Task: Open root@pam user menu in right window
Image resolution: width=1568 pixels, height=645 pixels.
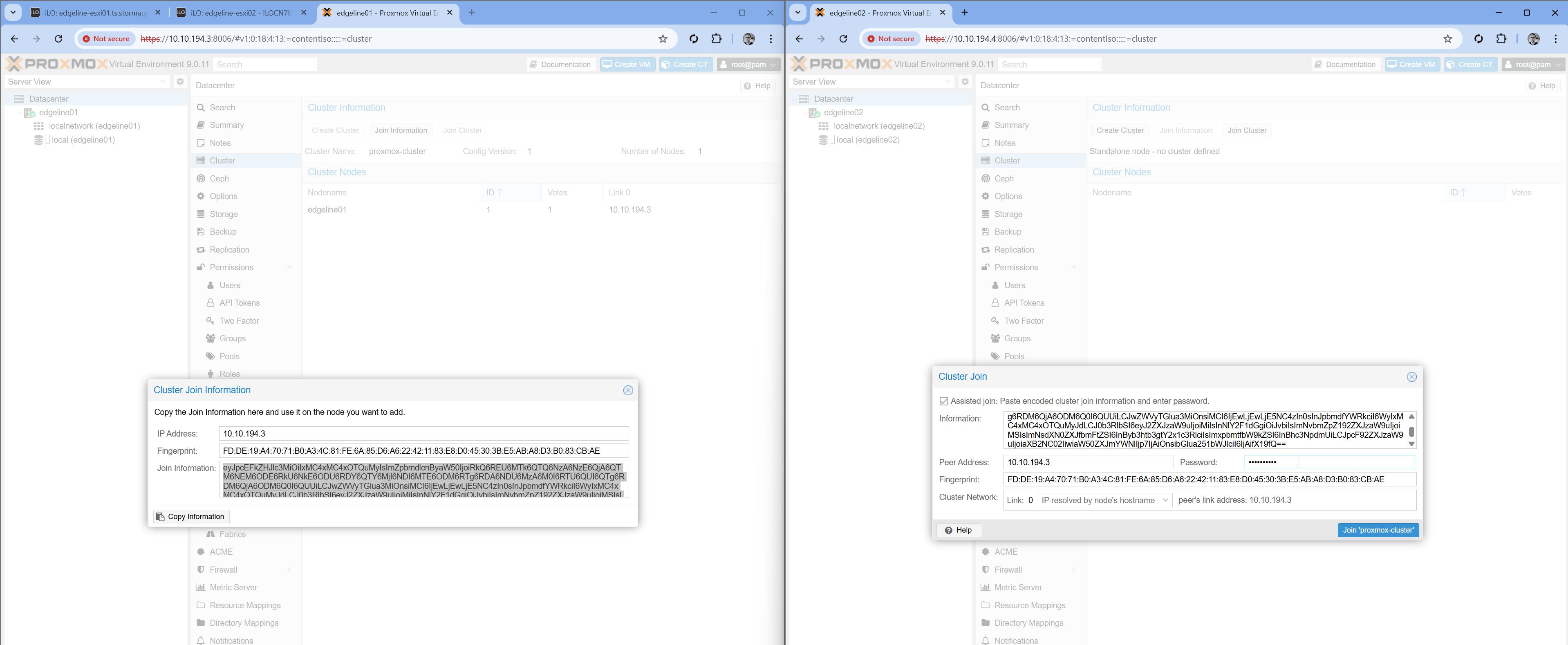Action: click(x=1533, y=65)
